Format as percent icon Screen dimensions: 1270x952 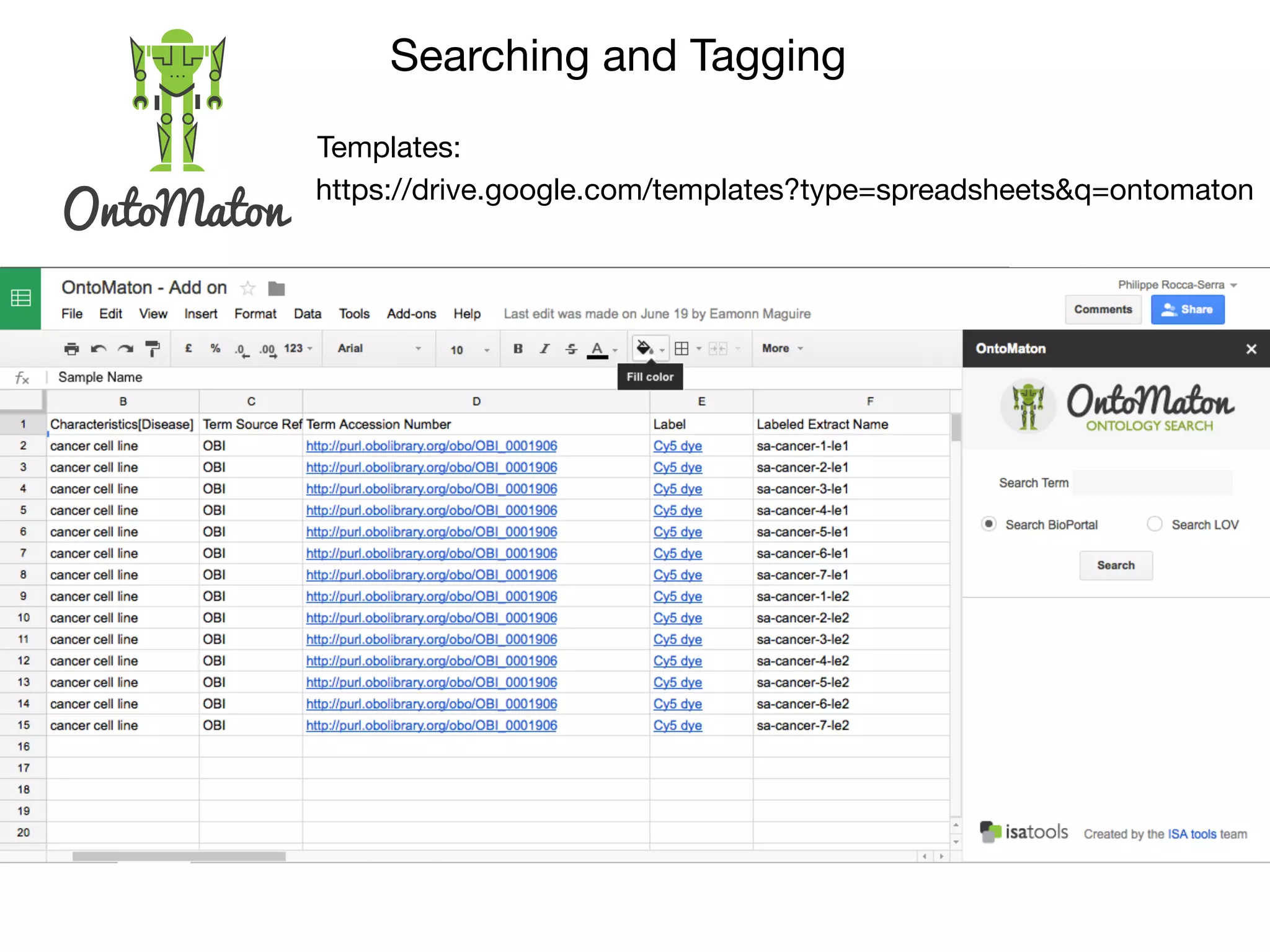coord(215,348)
